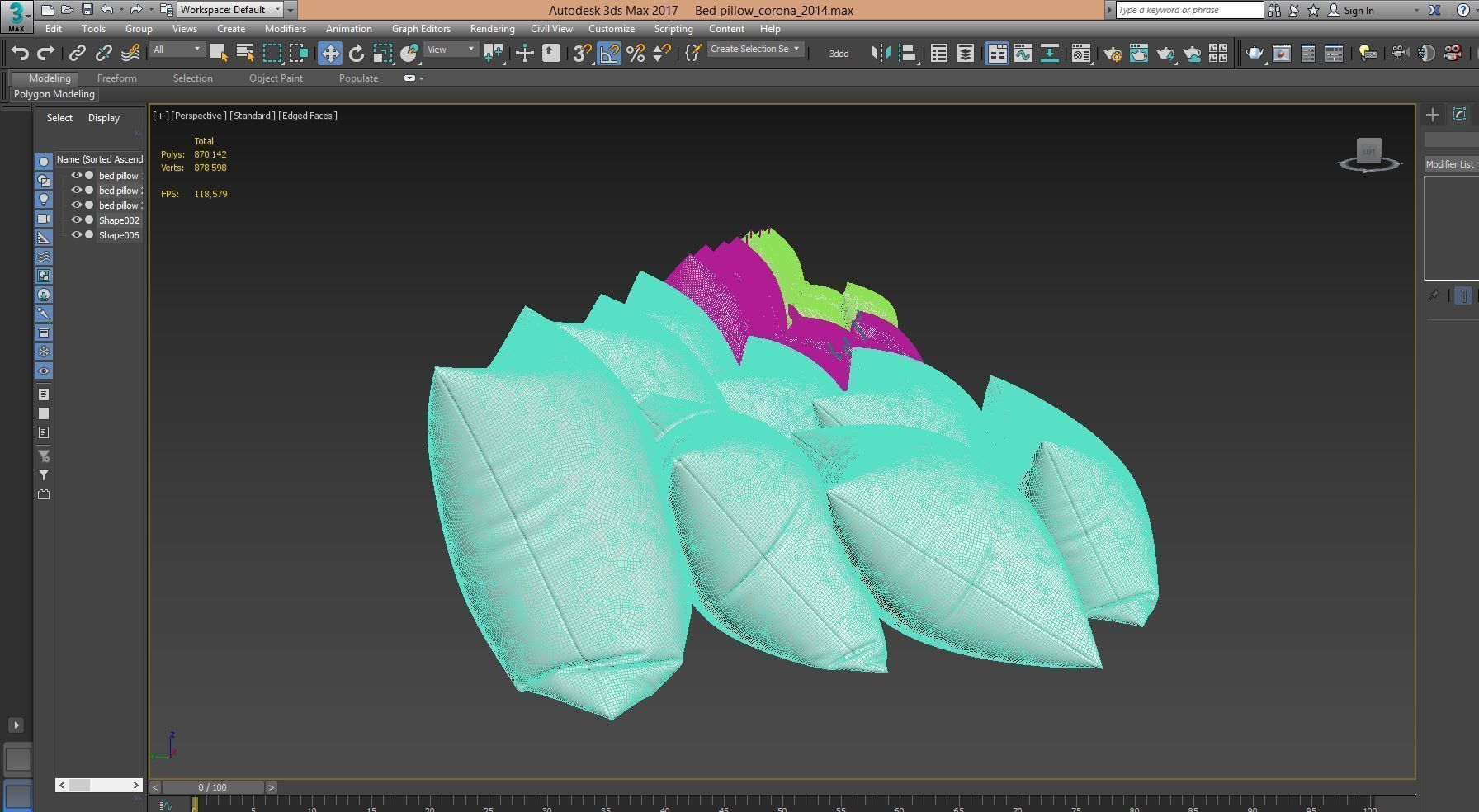Click Display in Scene Explorer menu

click(x=104, y=118)
